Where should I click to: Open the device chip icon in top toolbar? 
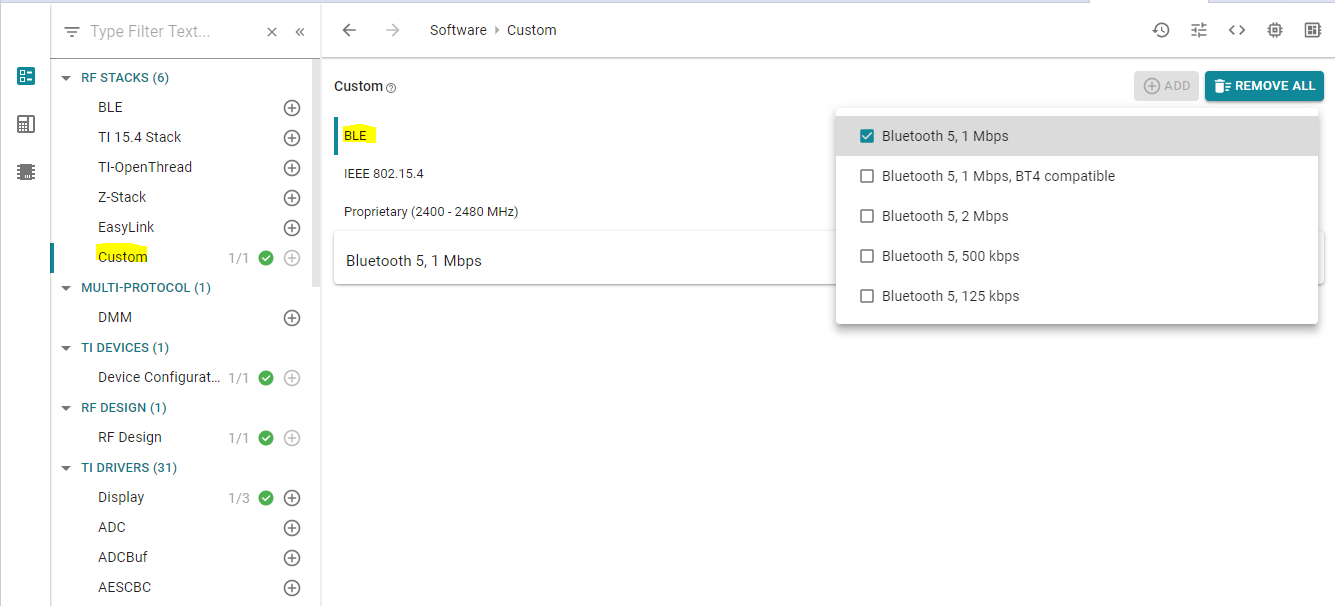pos(1274,30)
